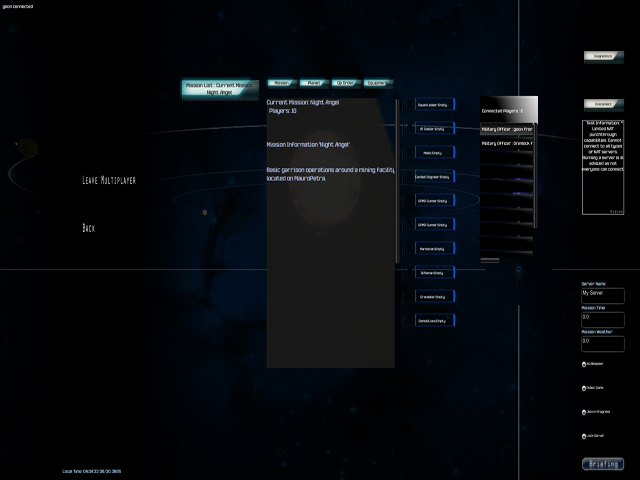Open Mission List current mission button
This screenshot has width=640, height=480.
pyautogui.click(x=220, y=89)
